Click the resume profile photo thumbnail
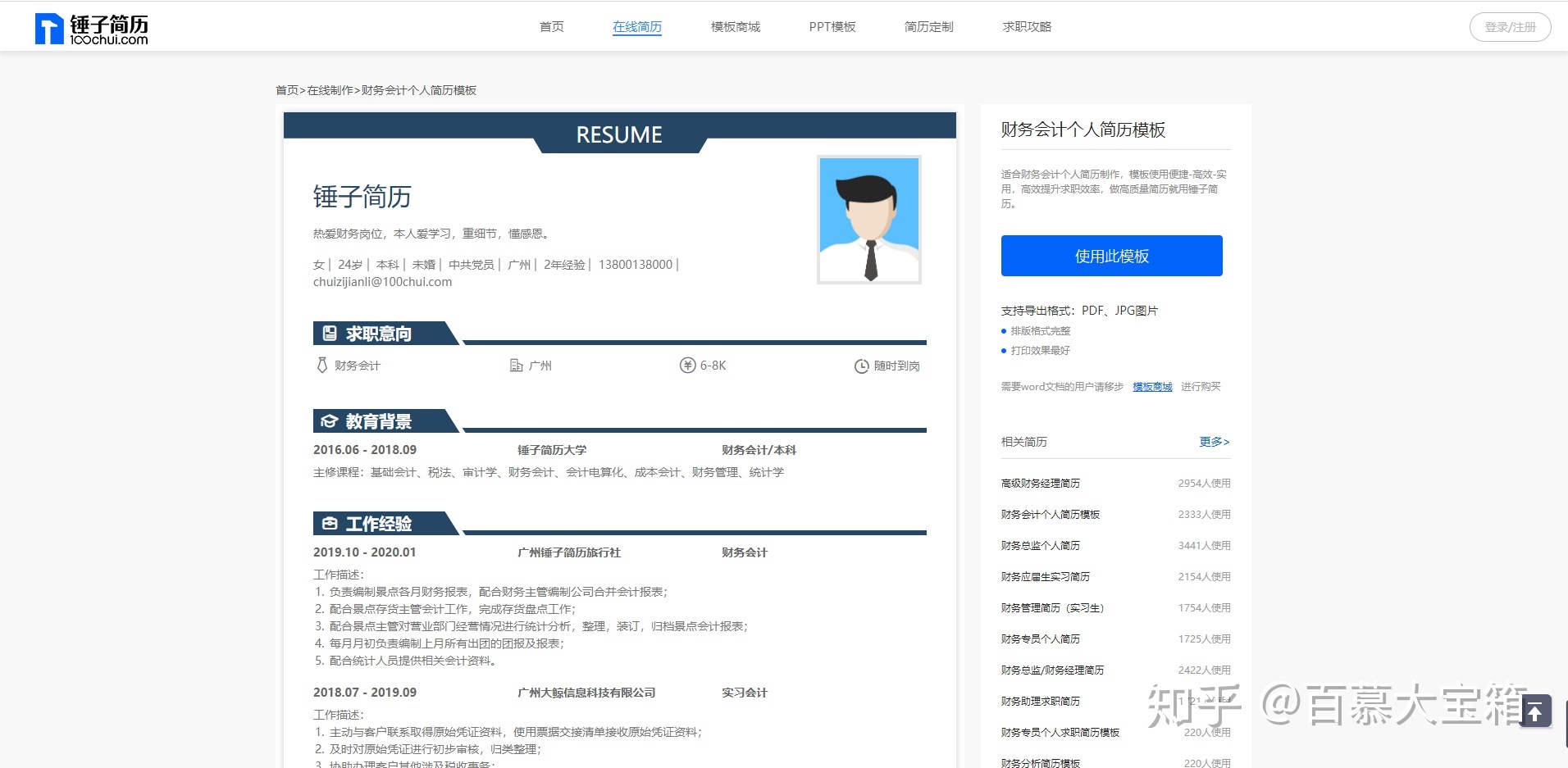The image size is (1568, 768). click(x=868, y=219)
